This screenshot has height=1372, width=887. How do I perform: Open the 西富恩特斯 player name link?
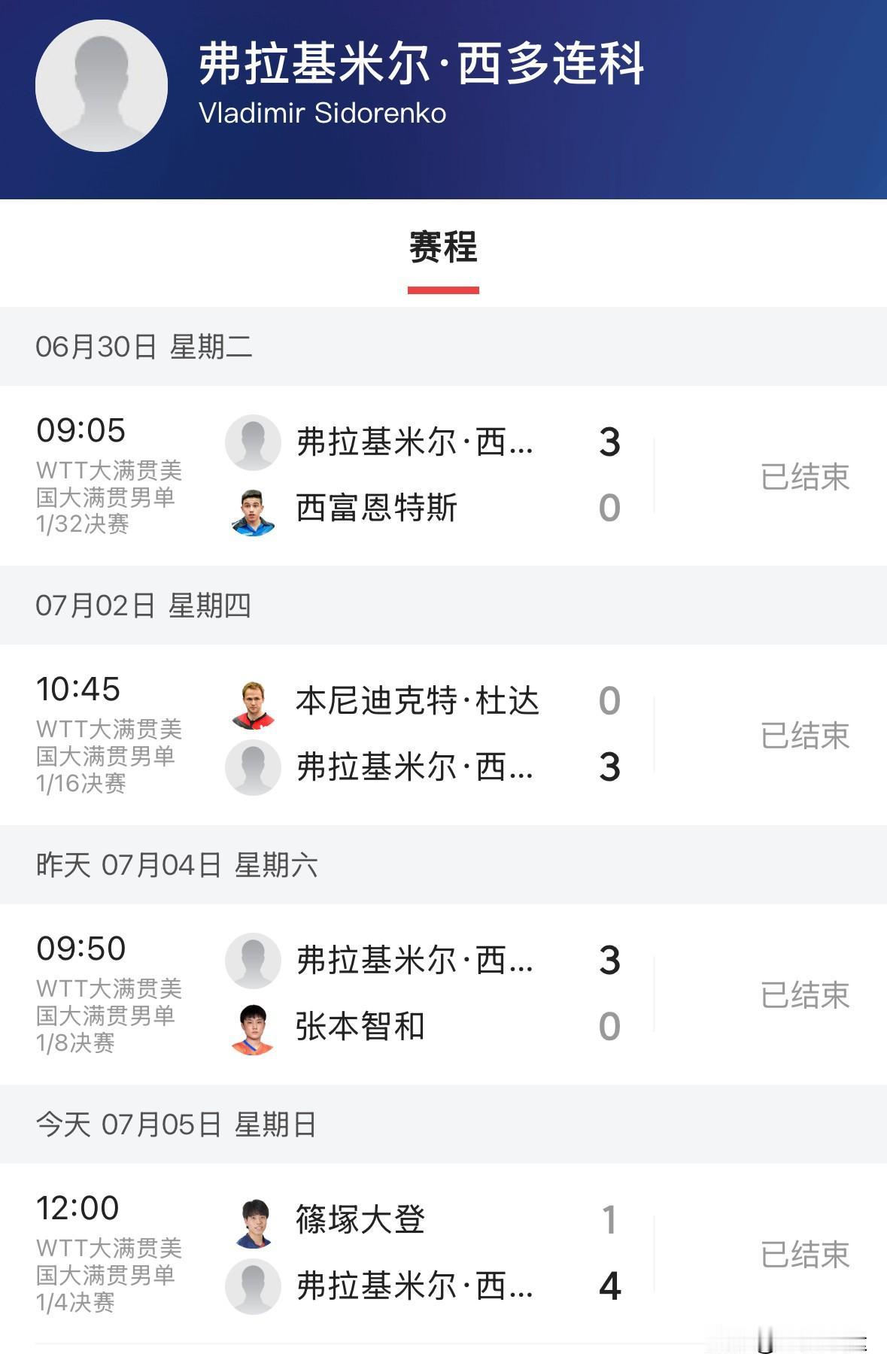coord(376,508)
